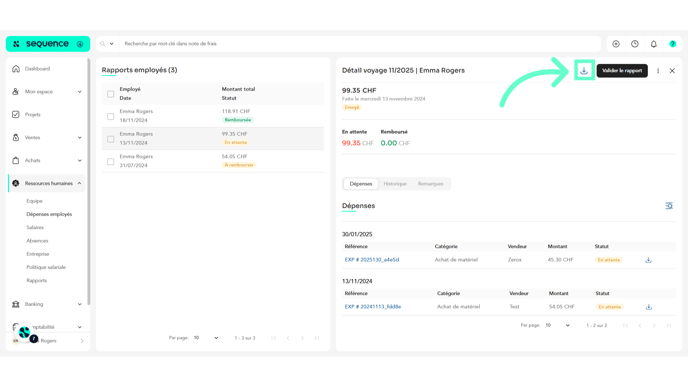Go to Dashboard in sidebar
Screen dimensions: 688x387
coord(37,69)
